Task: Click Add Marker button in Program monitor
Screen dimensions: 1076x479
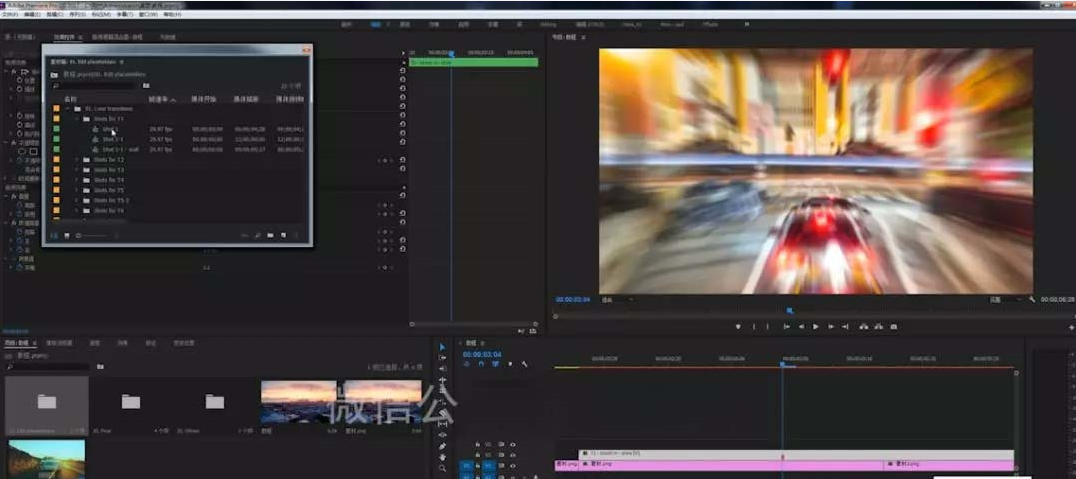Action: click(738, 327)
